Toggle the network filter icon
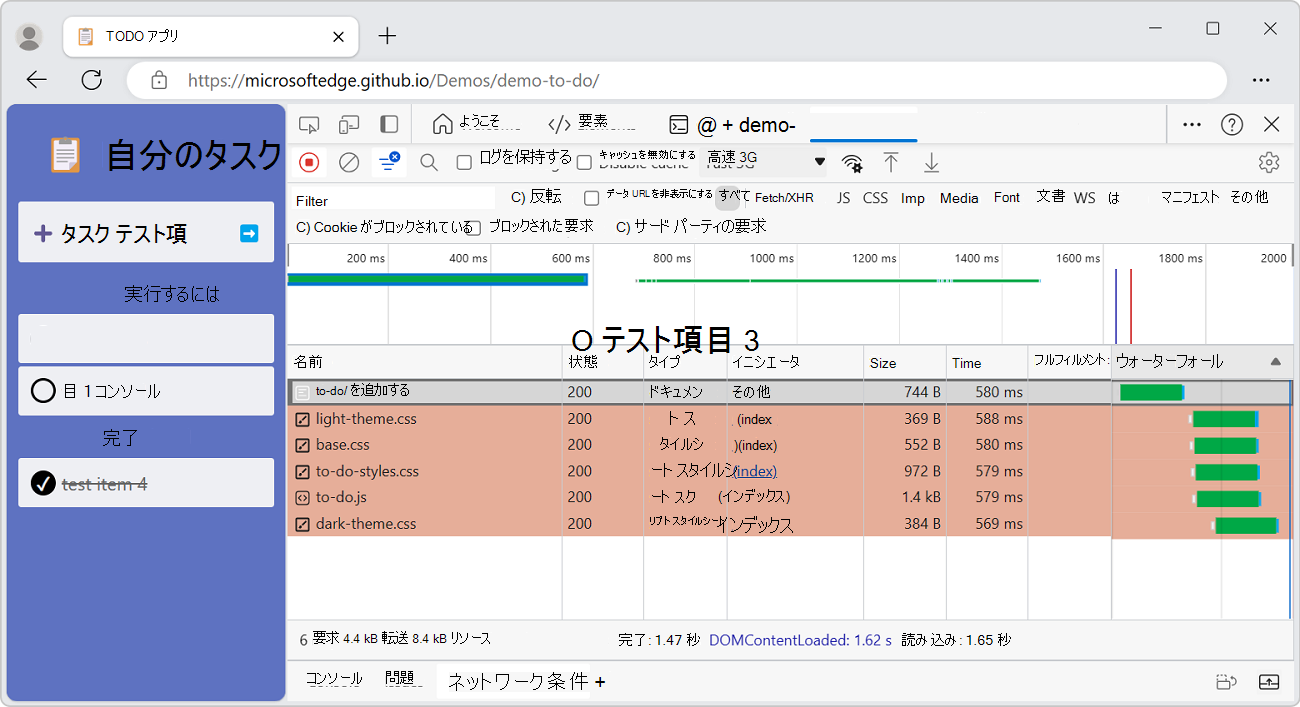The width and height of the screenshot is (1300, 707). click(388, 162)
